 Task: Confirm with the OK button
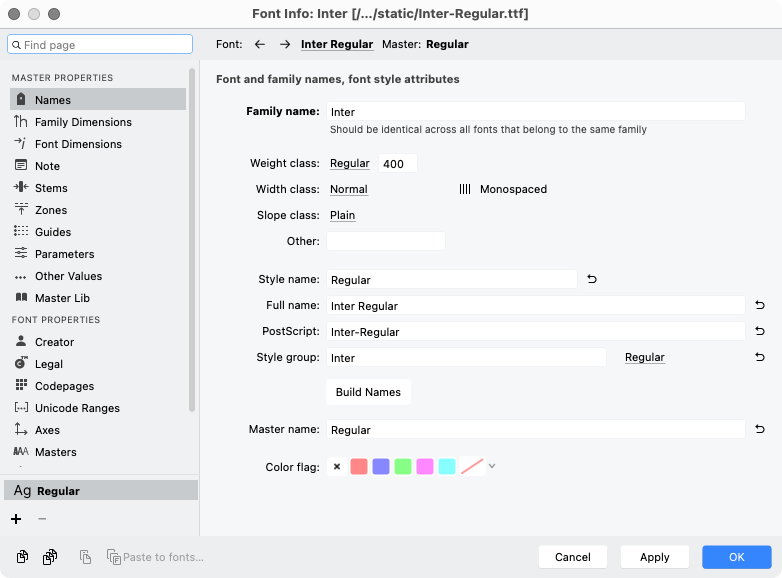click(737, 557)
